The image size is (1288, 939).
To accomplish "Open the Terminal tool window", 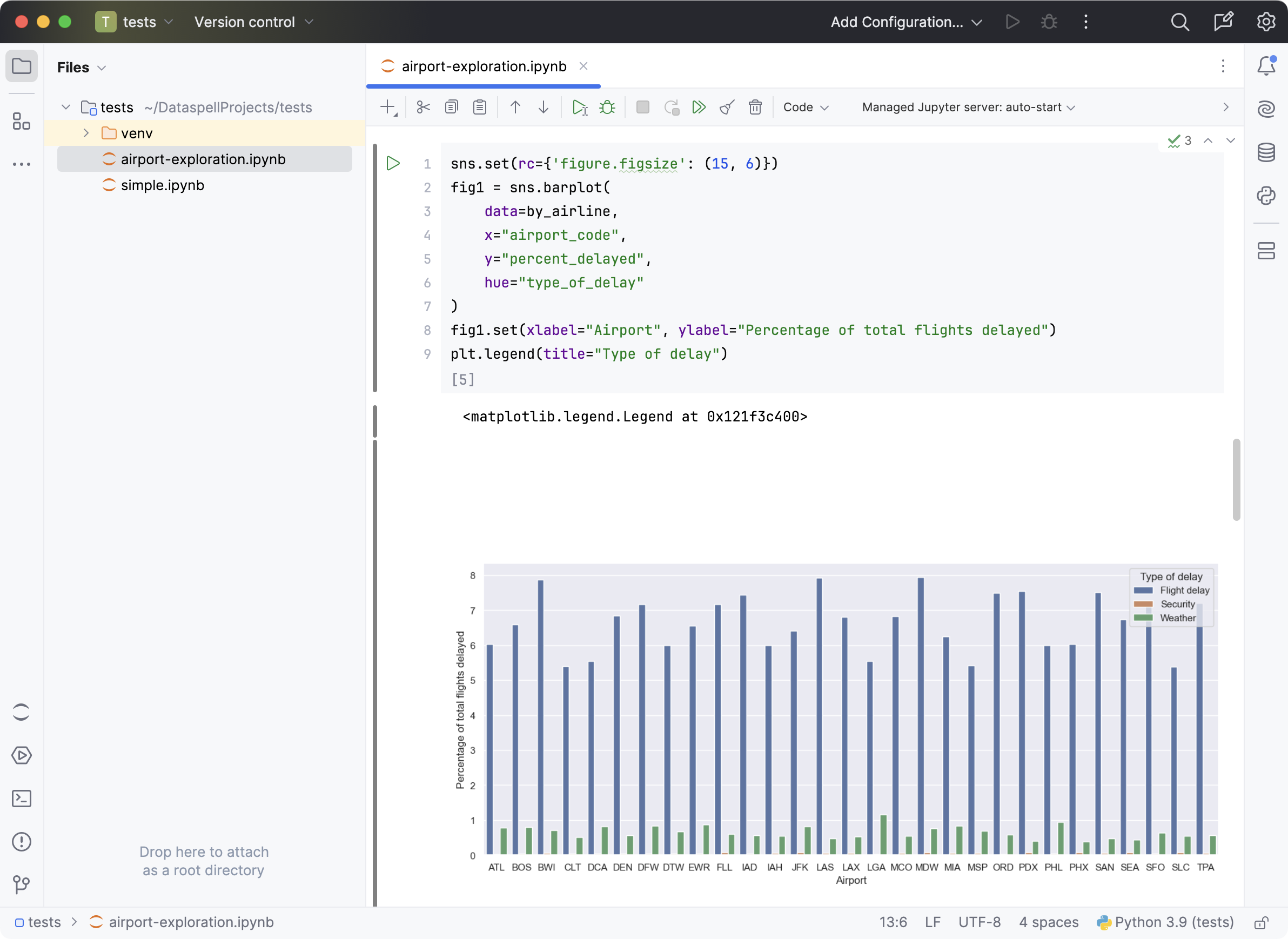I will pyautogui.click(x=21, y=799).
